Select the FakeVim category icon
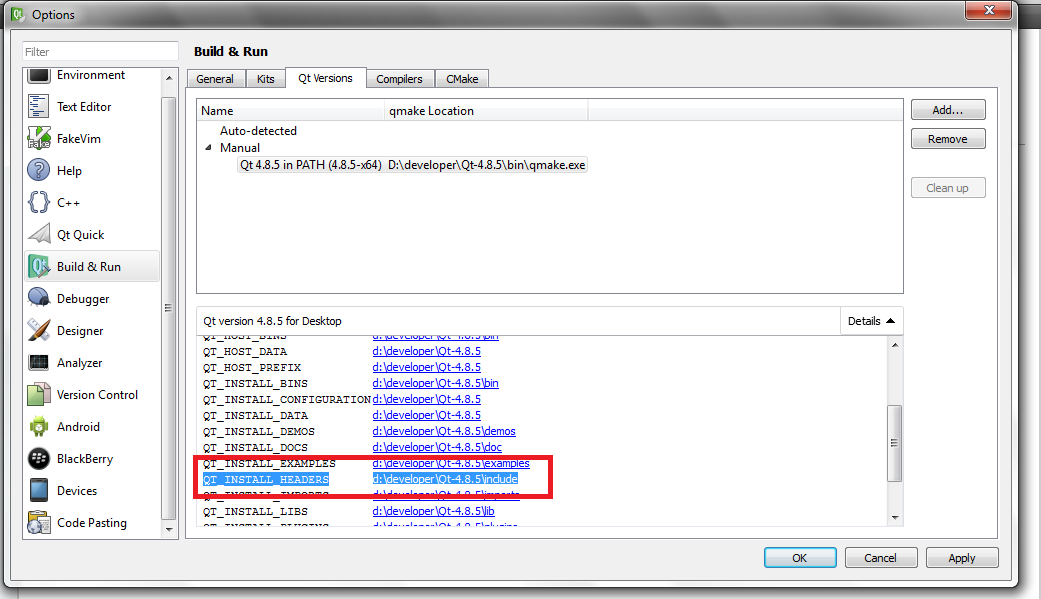Screen dimensions: 1041x599 [39, 138]
